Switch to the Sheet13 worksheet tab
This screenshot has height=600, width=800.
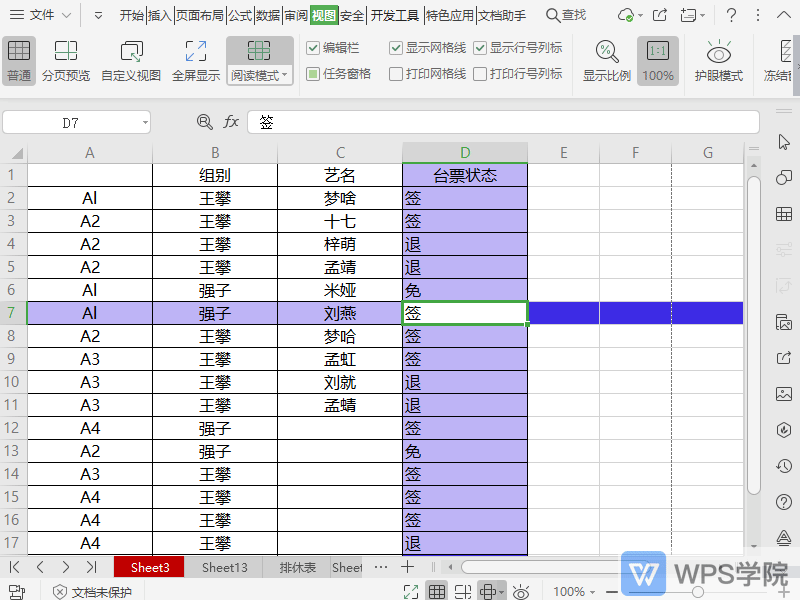[223, 566]
